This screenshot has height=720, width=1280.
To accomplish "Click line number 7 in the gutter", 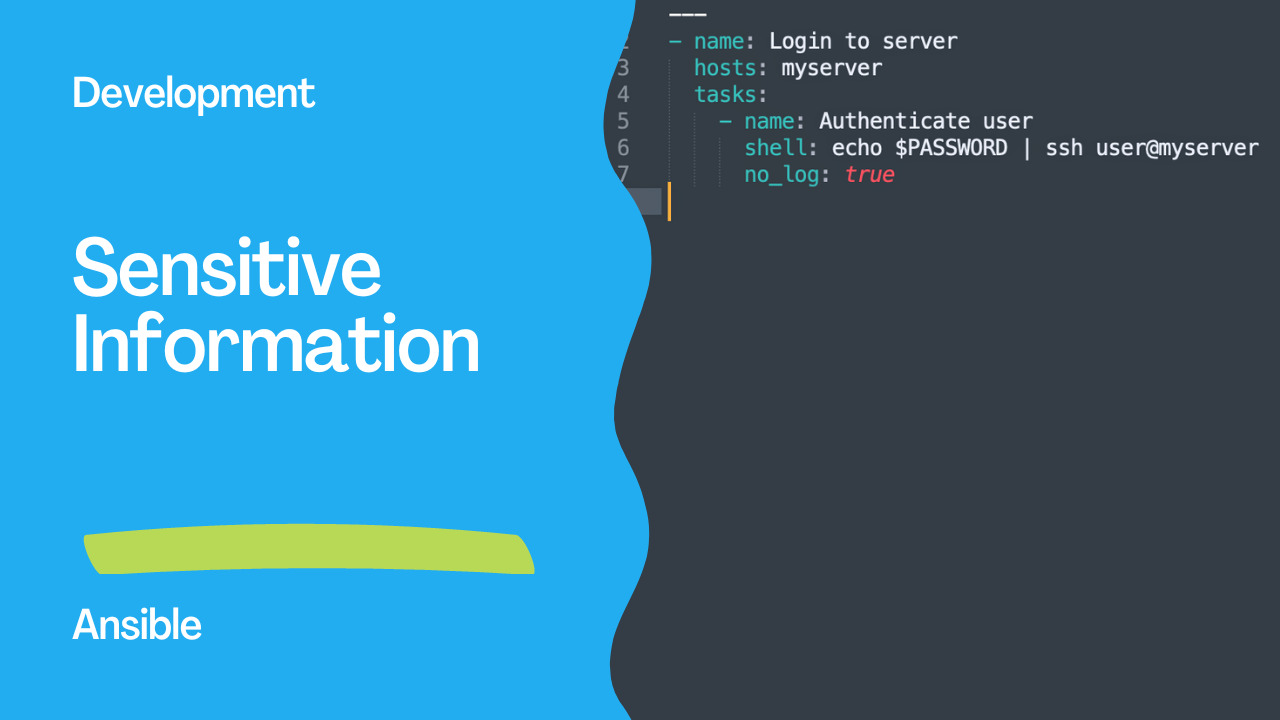I will pyautogui.click(x=623, y=174).
